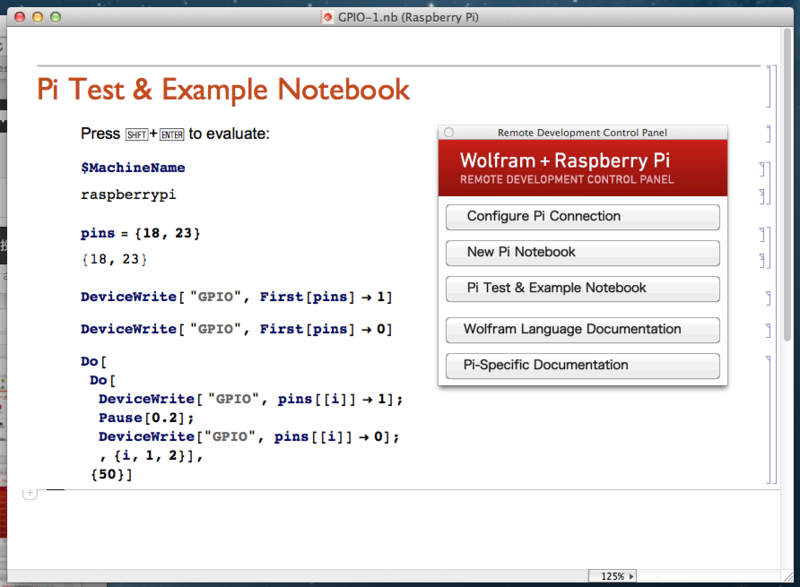Click the {50}] closing line

pyautogui.click(x=111, y=474)
